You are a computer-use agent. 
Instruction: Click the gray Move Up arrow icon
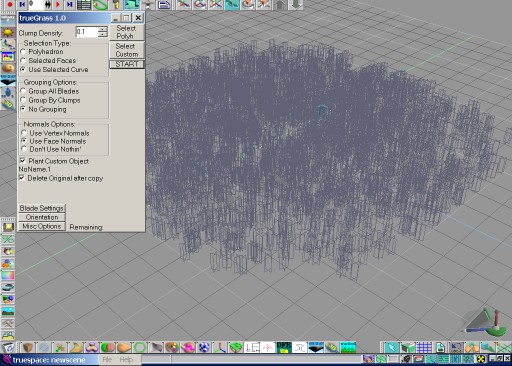coord(280,4)
